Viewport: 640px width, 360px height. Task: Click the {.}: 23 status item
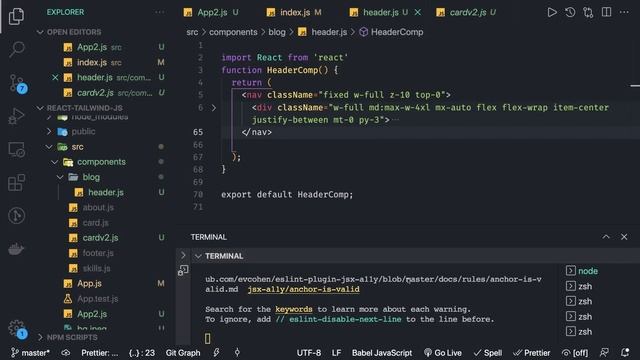point(142,353)
